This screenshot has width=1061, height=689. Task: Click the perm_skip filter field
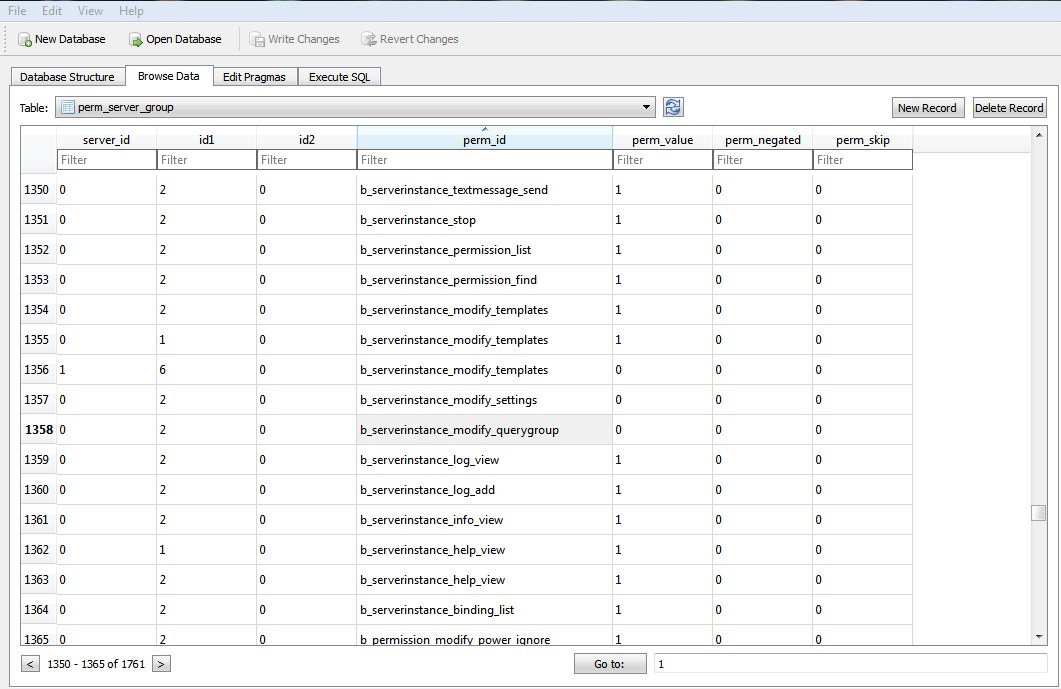863,160
